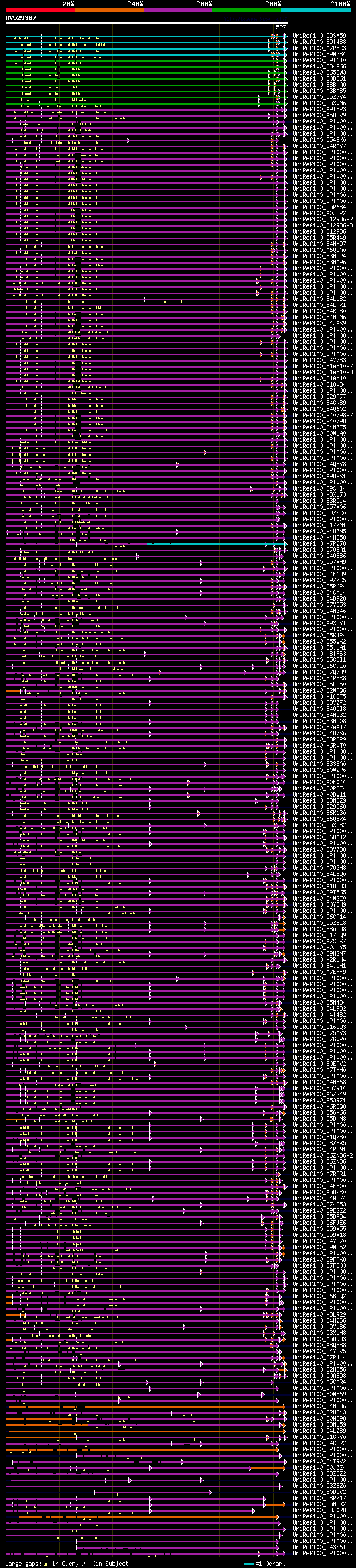Select the UniRef100_B1AY10-3 isoform label
Screen dimensions: 356x1568
pyautogui.click(x=323, y=373)
